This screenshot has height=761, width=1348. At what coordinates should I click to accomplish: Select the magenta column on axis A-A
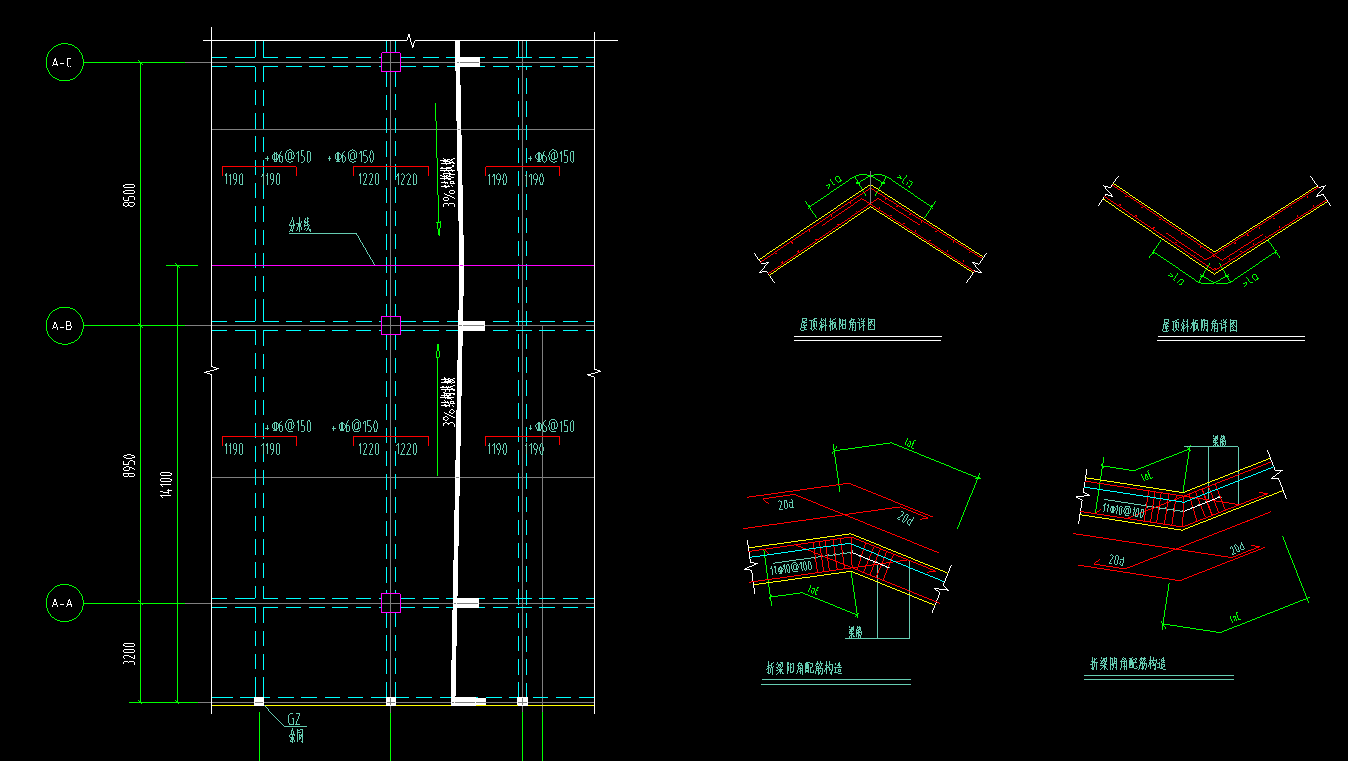pyautogui.click(x=391, y=602)
